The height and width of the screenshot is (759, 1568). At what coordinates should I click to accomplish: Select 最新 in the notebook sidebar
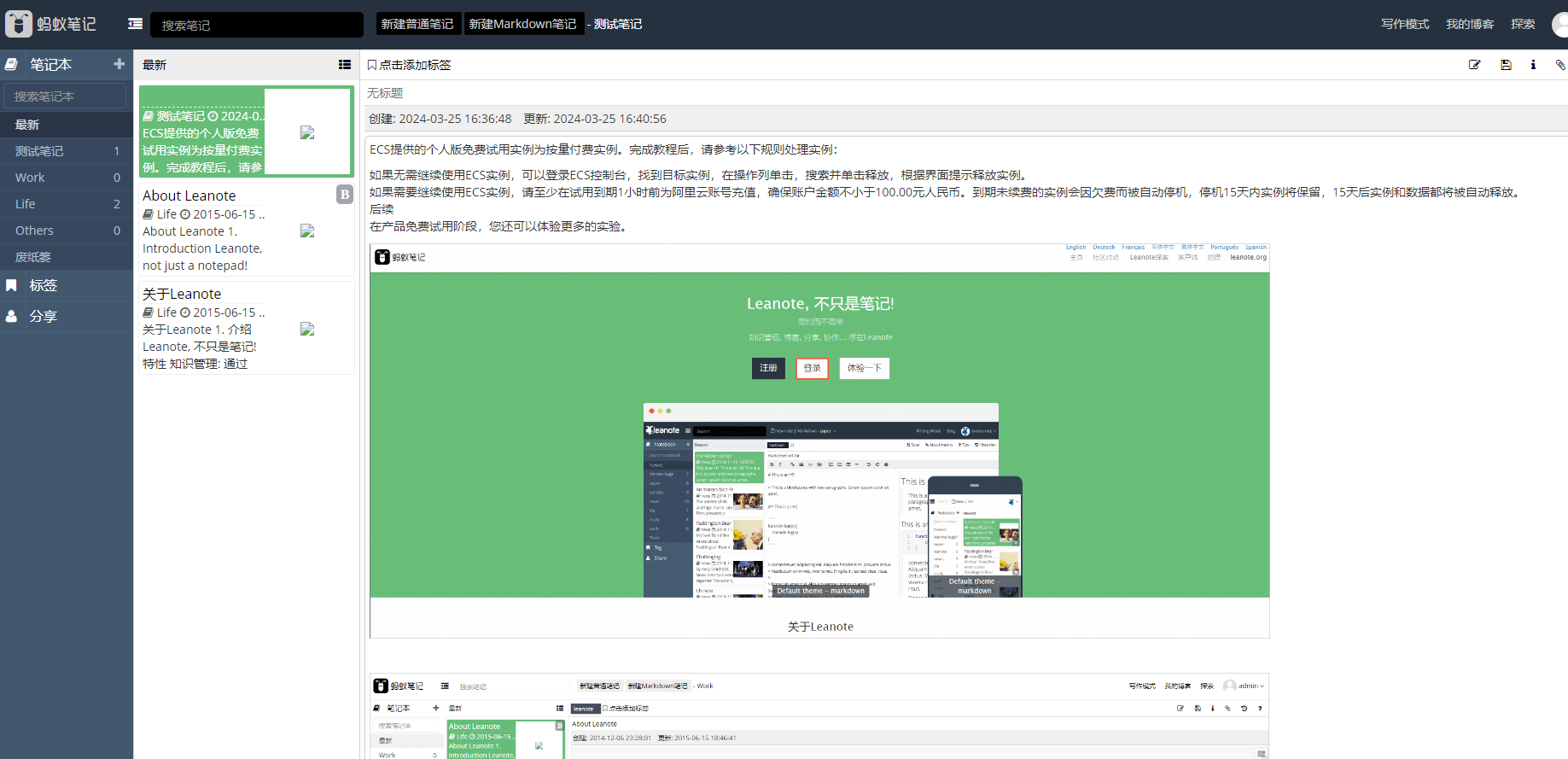pos(67,125)
